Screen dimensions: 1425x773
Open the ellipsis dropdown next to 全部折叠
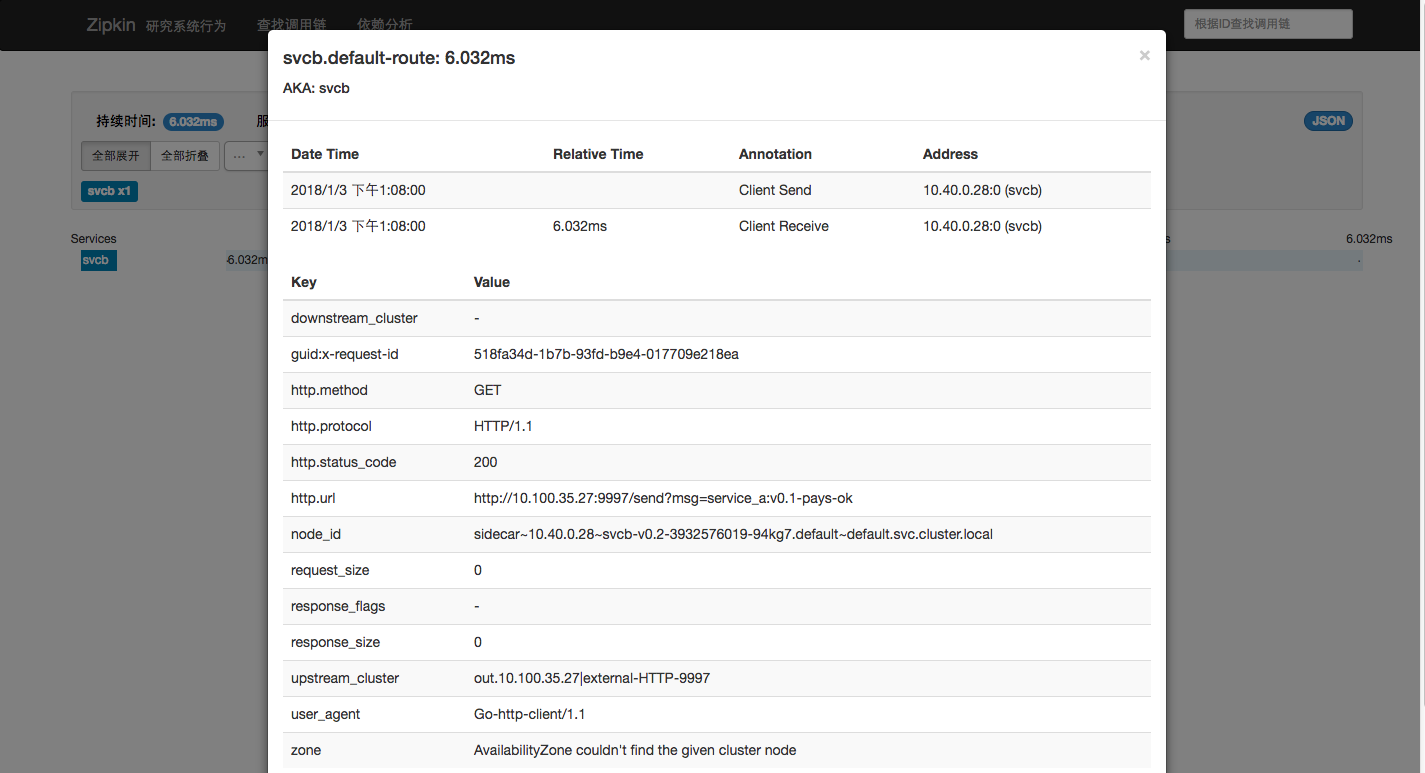[x=246, y=156]
